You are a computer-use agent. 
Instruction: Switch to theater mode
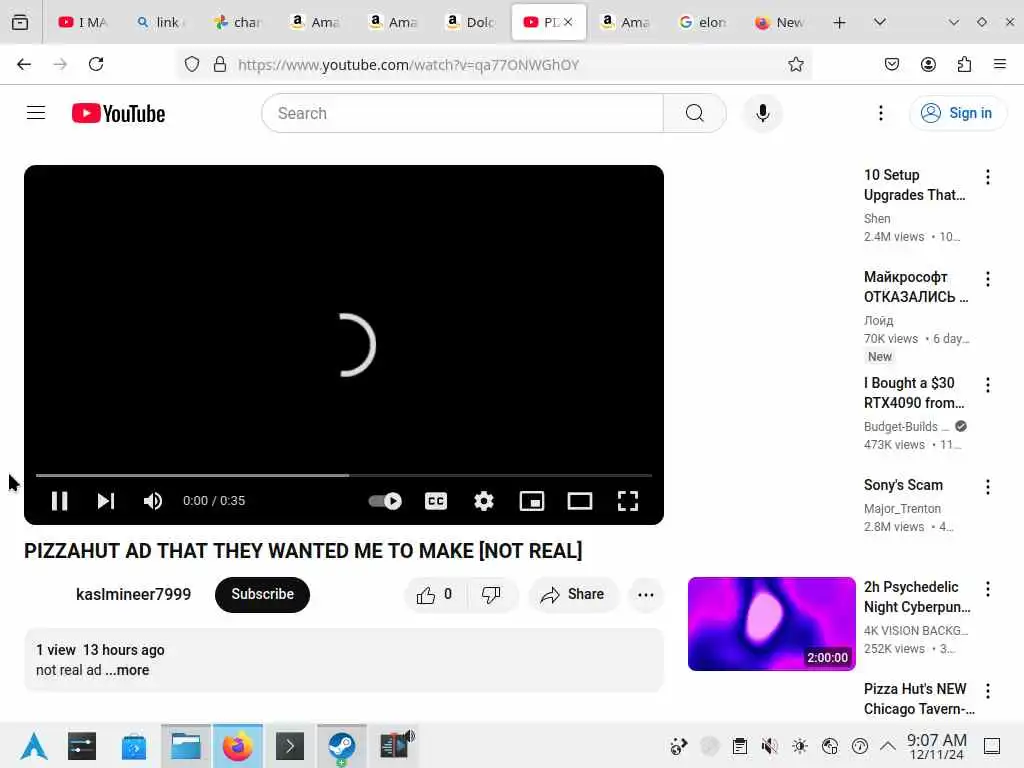579,501
